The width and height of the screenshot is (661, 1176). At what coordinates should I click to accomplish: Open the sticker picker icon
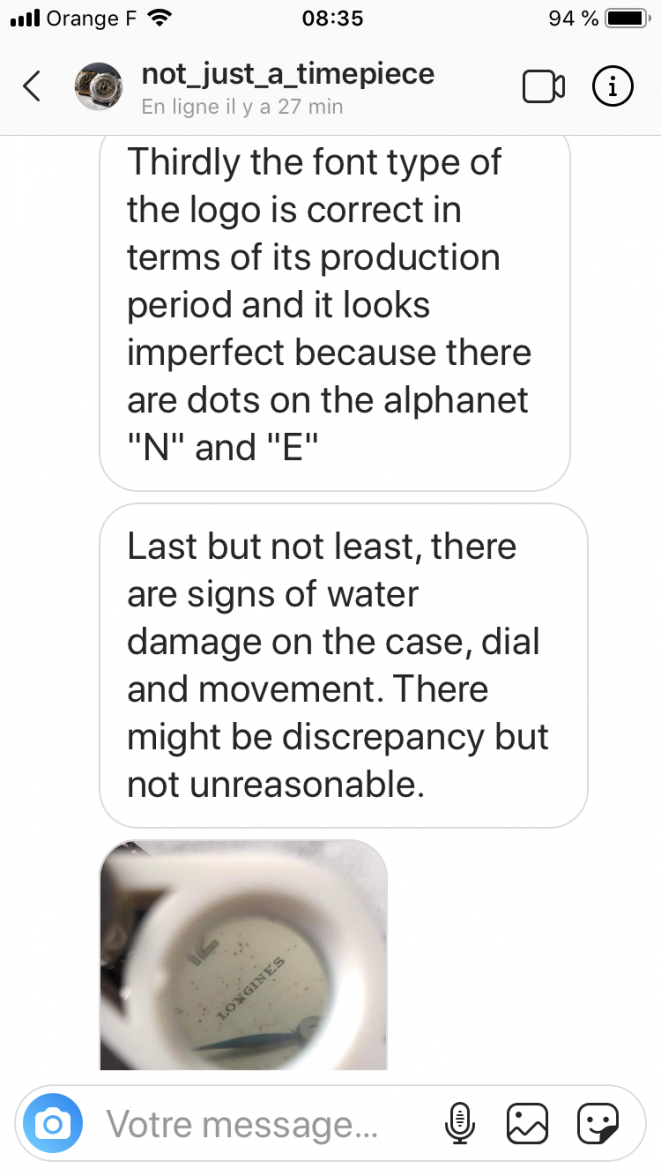coord(597,1124)
